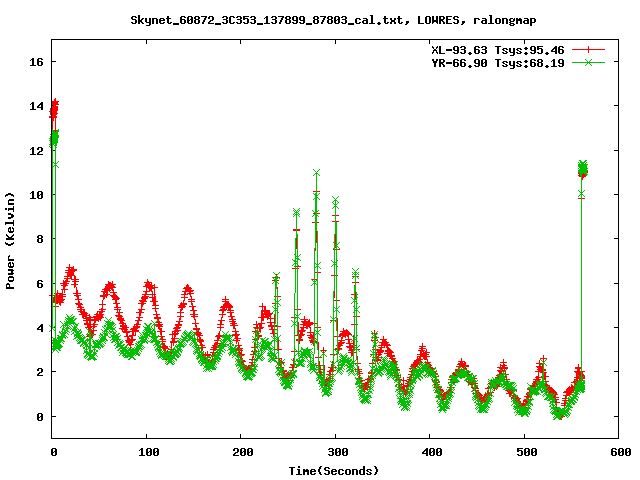Click y-axis tick label 16

tap(36, 62)
